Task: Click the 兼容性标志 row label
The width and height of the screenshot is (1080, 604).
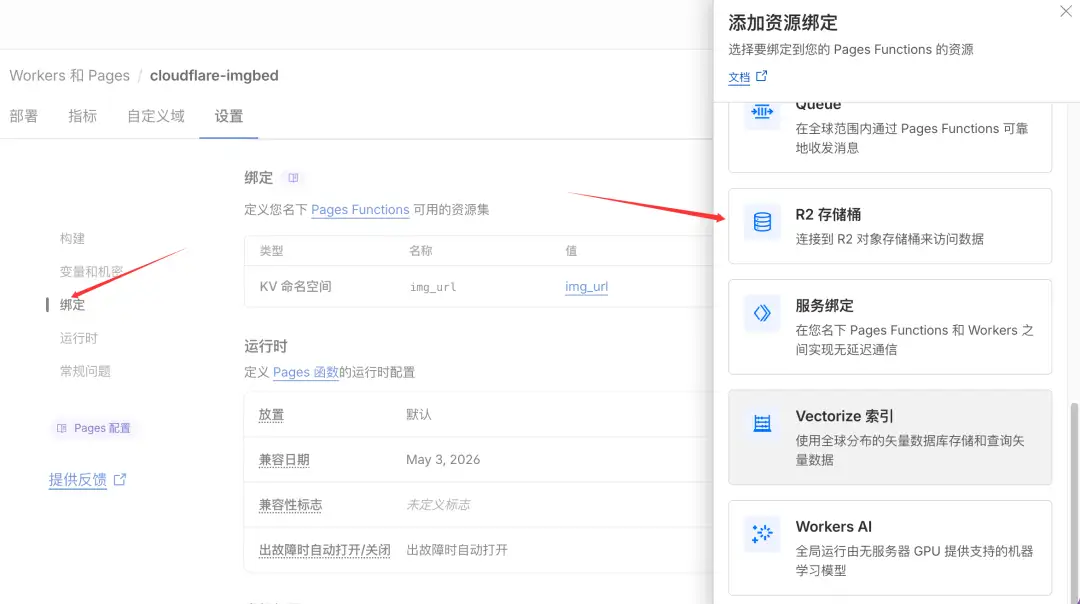Action: pyautogui.click(x=290, y=505)
